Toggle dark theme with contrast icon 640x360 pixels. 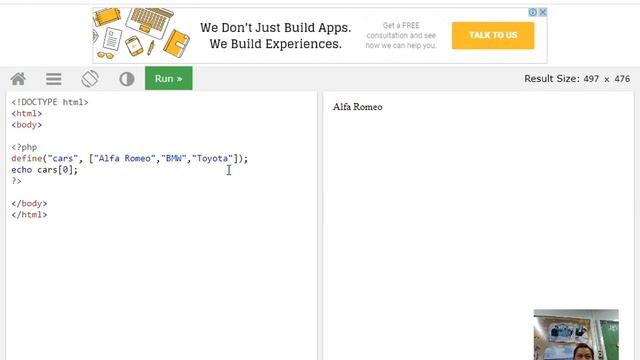tap(127, 79)
